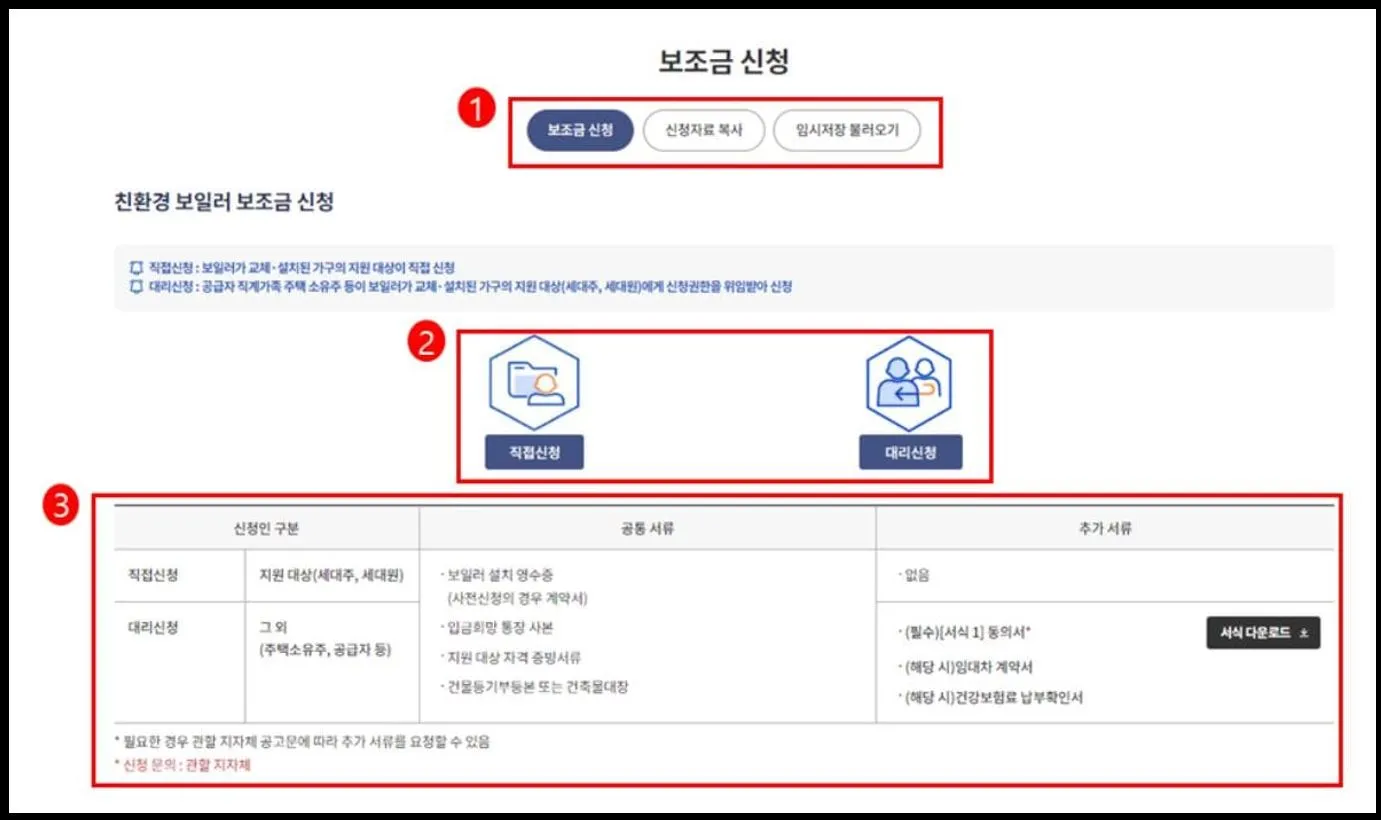Click the 직접신청 button
This screenshot has width=1381, height=820.
pos(534,452)
